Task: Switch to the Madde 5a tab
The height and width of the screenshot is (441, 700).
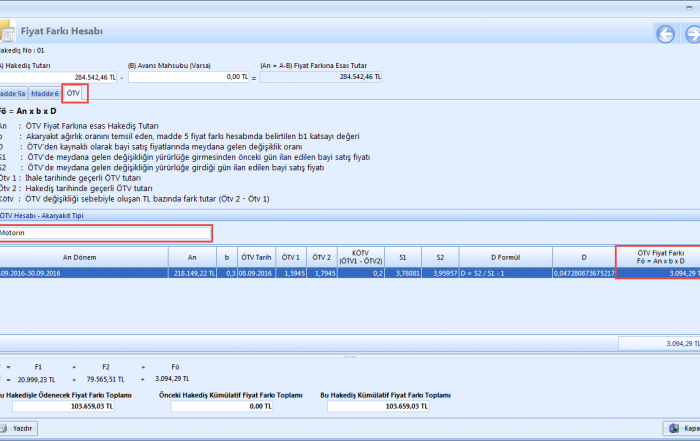Action: tap(11, 93)
